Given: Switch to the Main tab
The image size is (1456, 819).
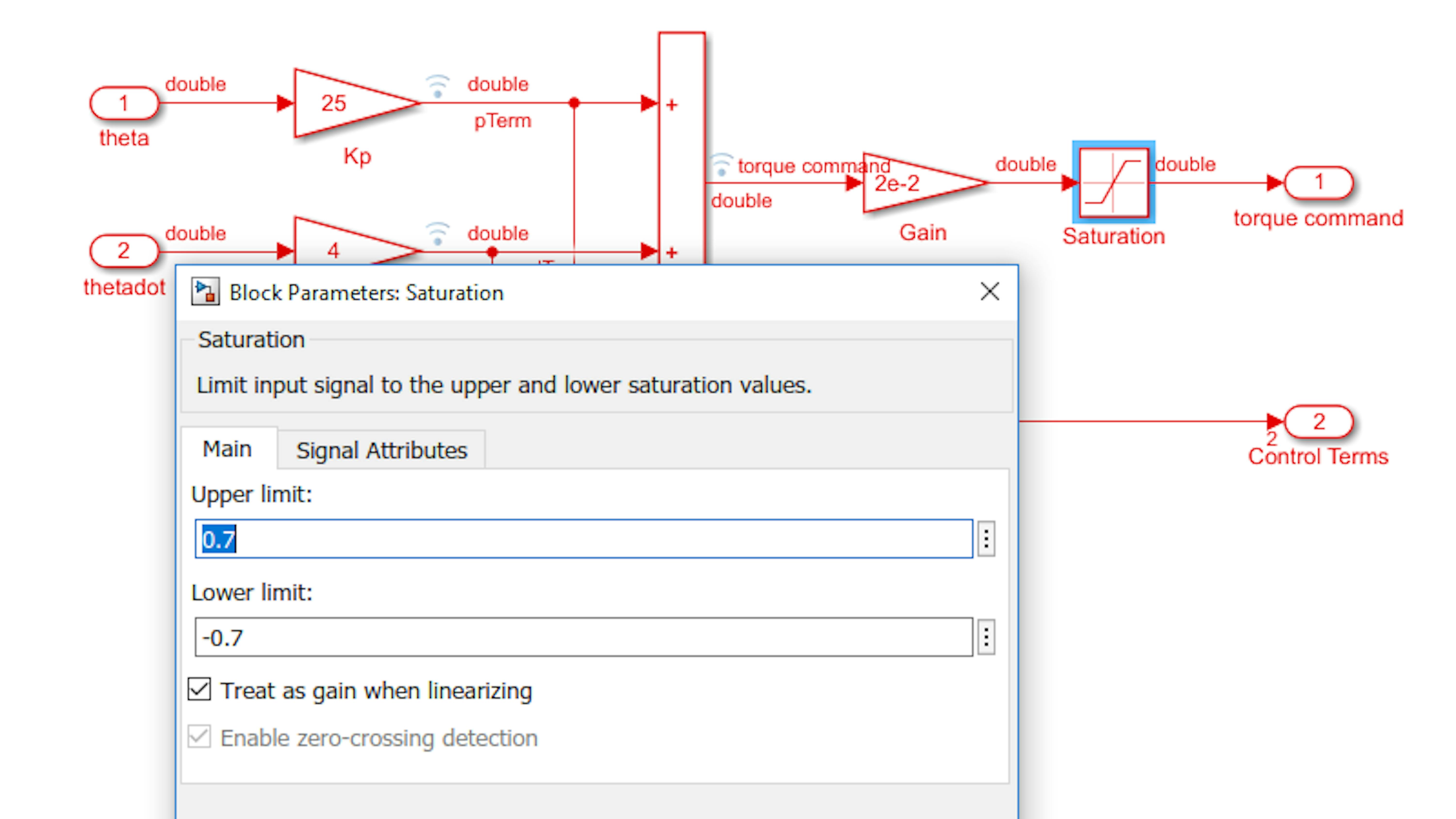Looking at the screenshot, I should point(228,449).
